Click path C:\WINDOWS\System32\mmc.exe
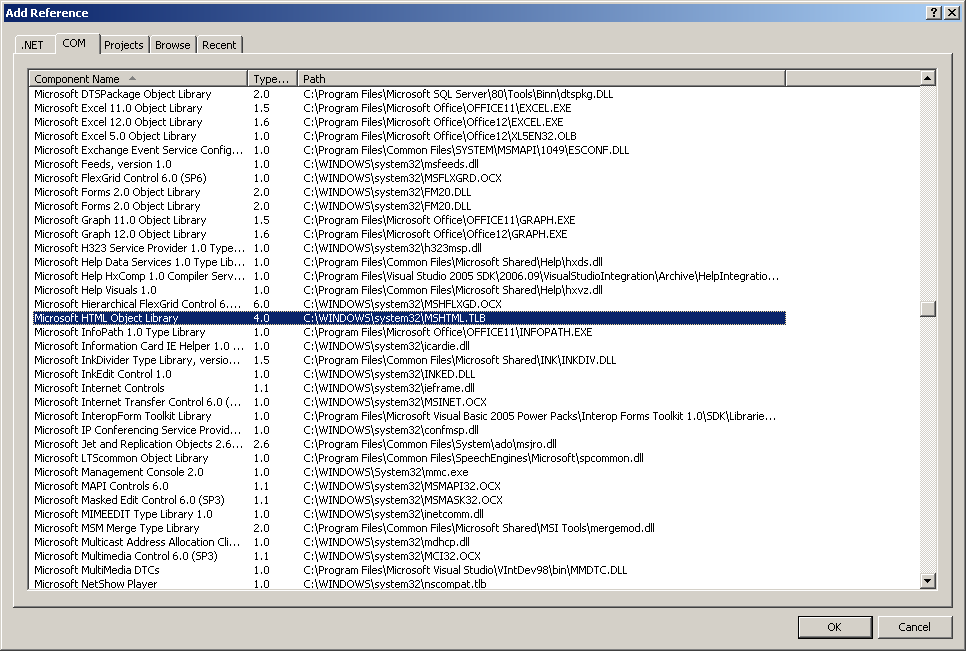The height and width of the screenshot is (651, 966). (x=386, y=472)
